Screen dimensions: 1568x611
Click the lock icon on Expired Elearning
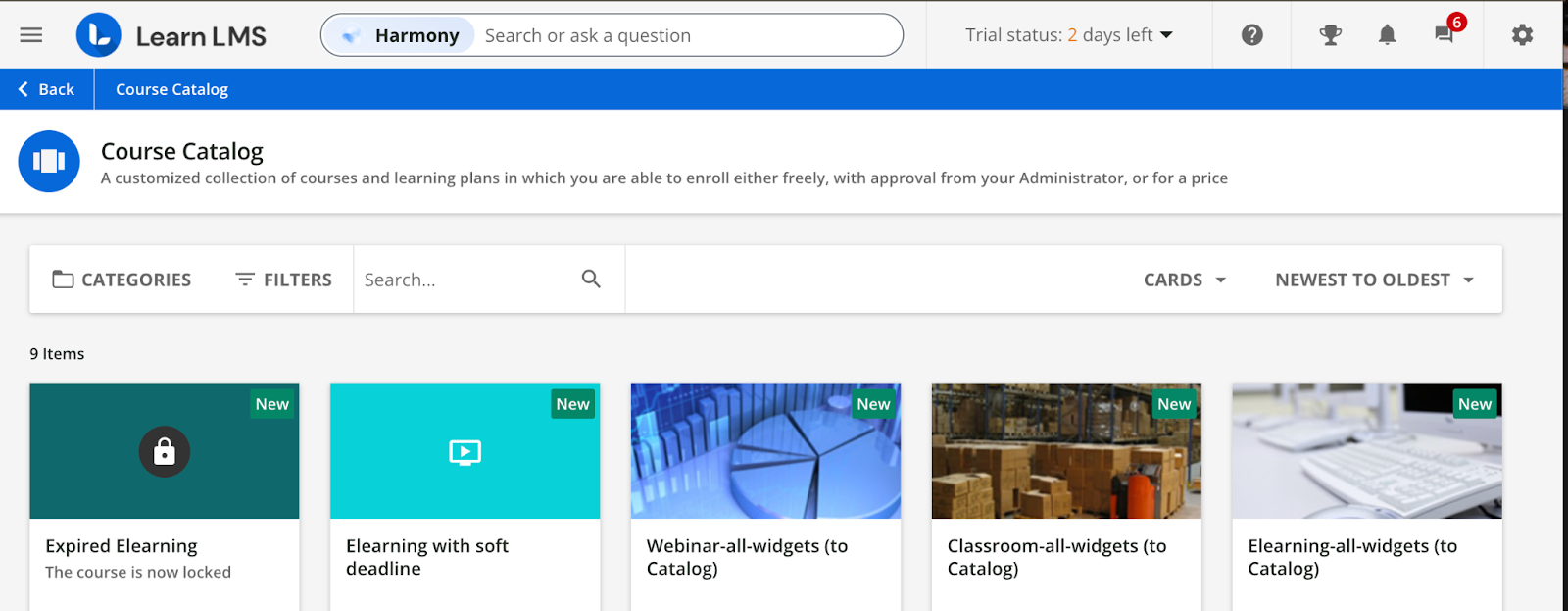[x=165, y=451]
